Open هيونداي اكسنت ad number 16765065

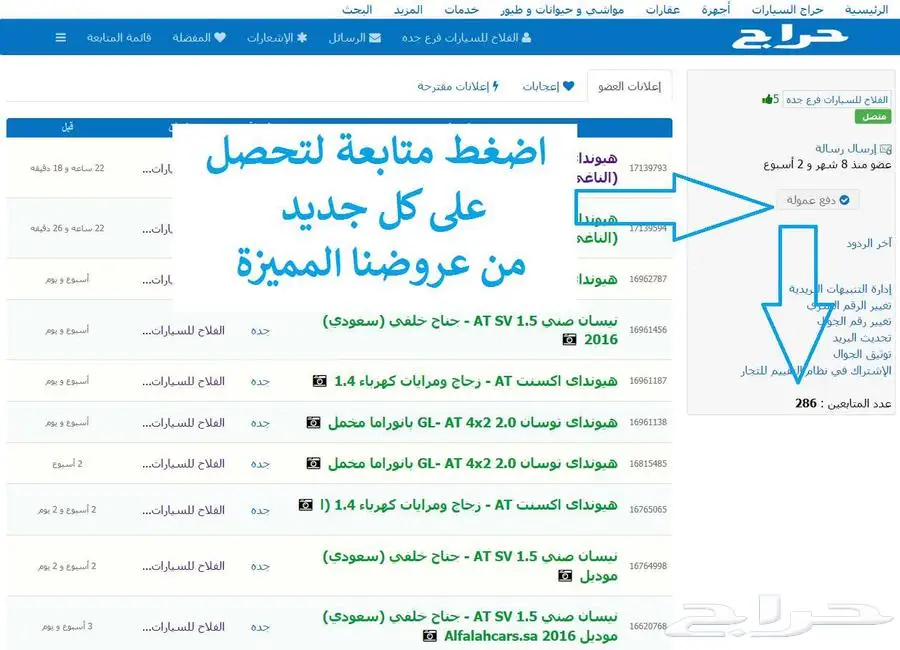click(x=468, y=505)
